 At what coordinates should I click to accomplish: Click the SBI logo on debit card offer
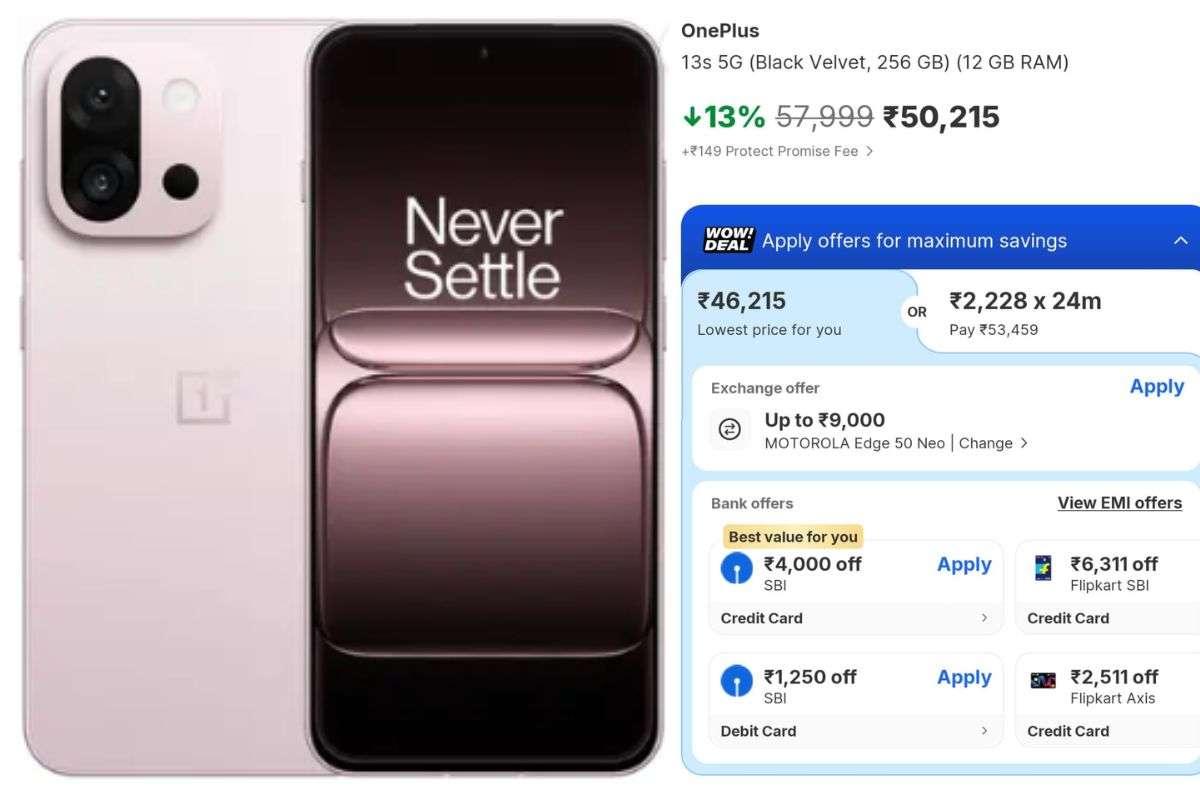[x=737, y=681]
